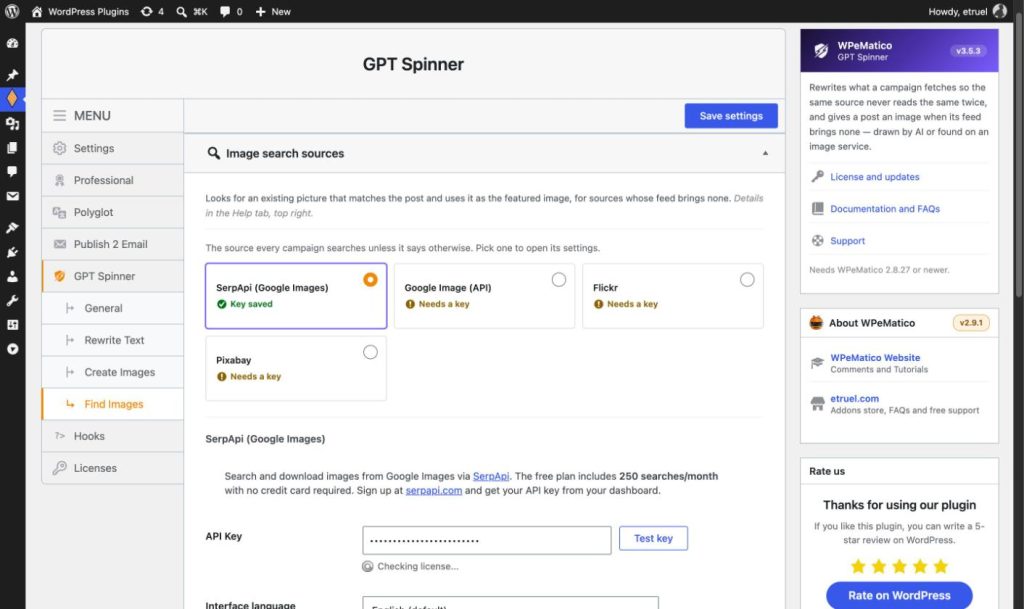Open the Plugins plug icon in sidebar
Viewport: 1024px width, 609px height.
(12, 252)
